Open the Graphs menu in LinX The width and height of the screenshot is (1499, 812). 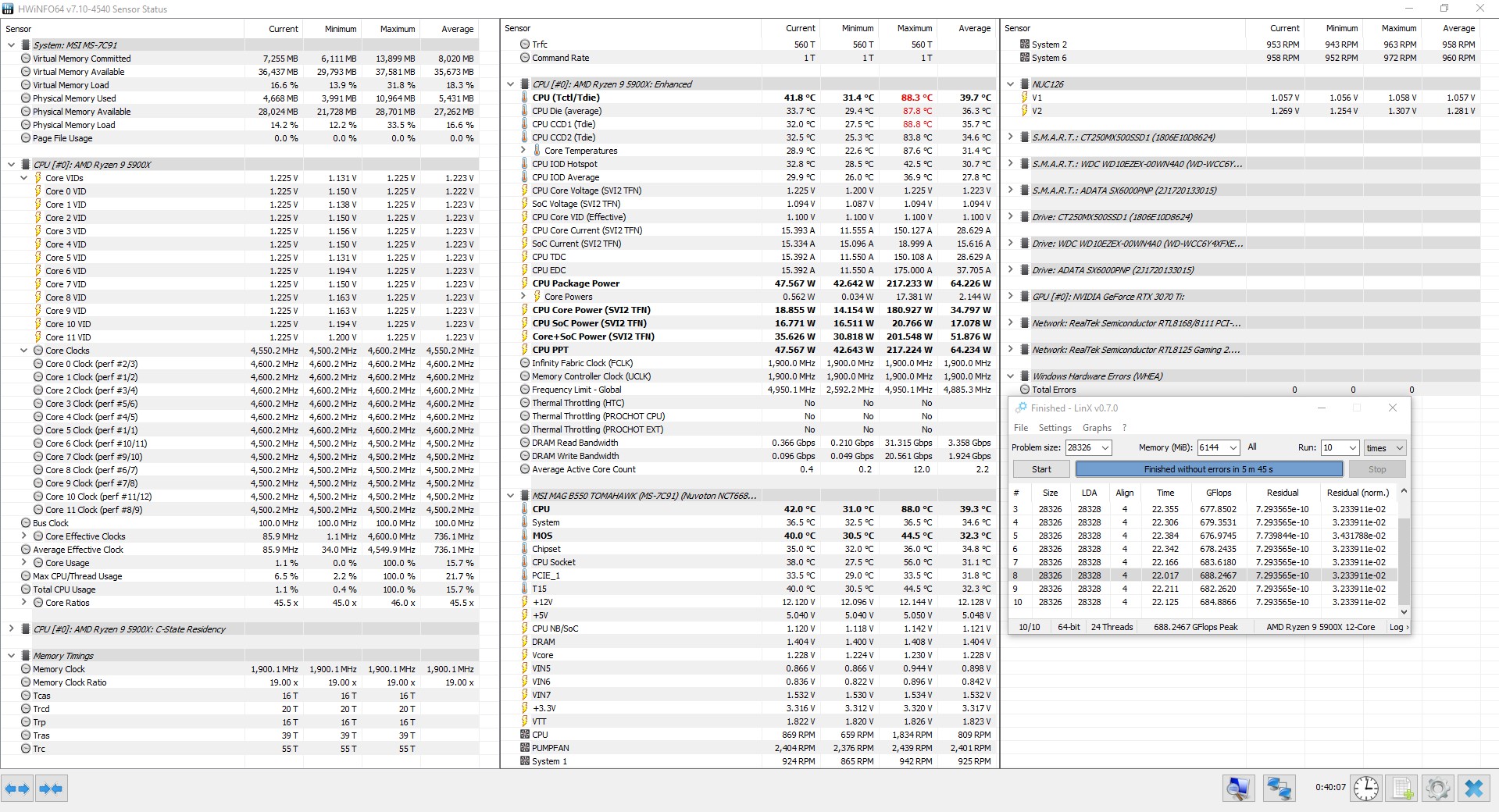coord(1097,428)
